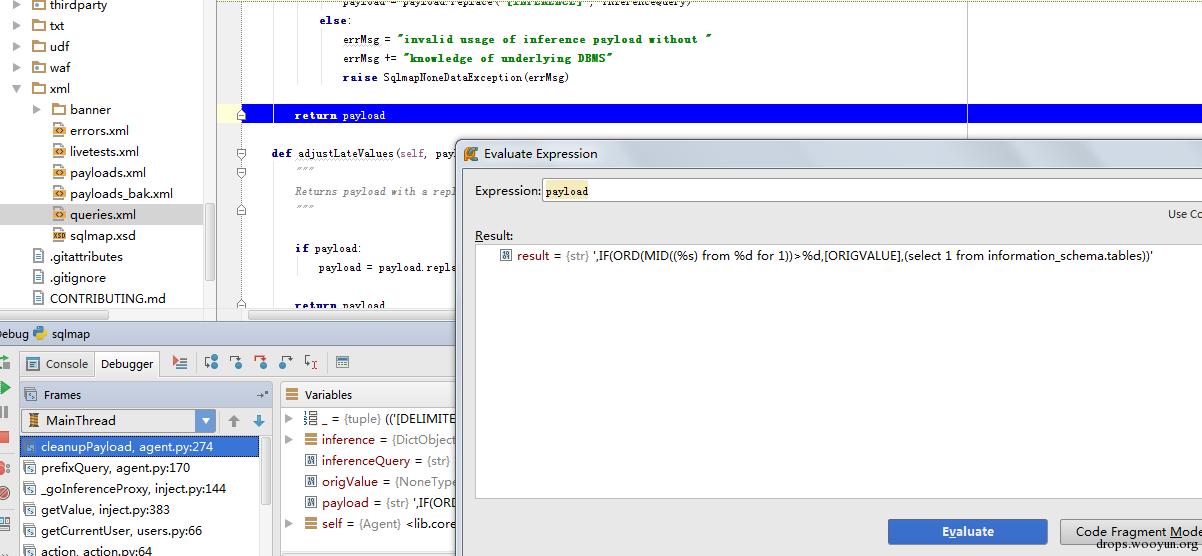Click the Step Into debugger icon
Screen dimensions: 1202x556
(236, 363)
